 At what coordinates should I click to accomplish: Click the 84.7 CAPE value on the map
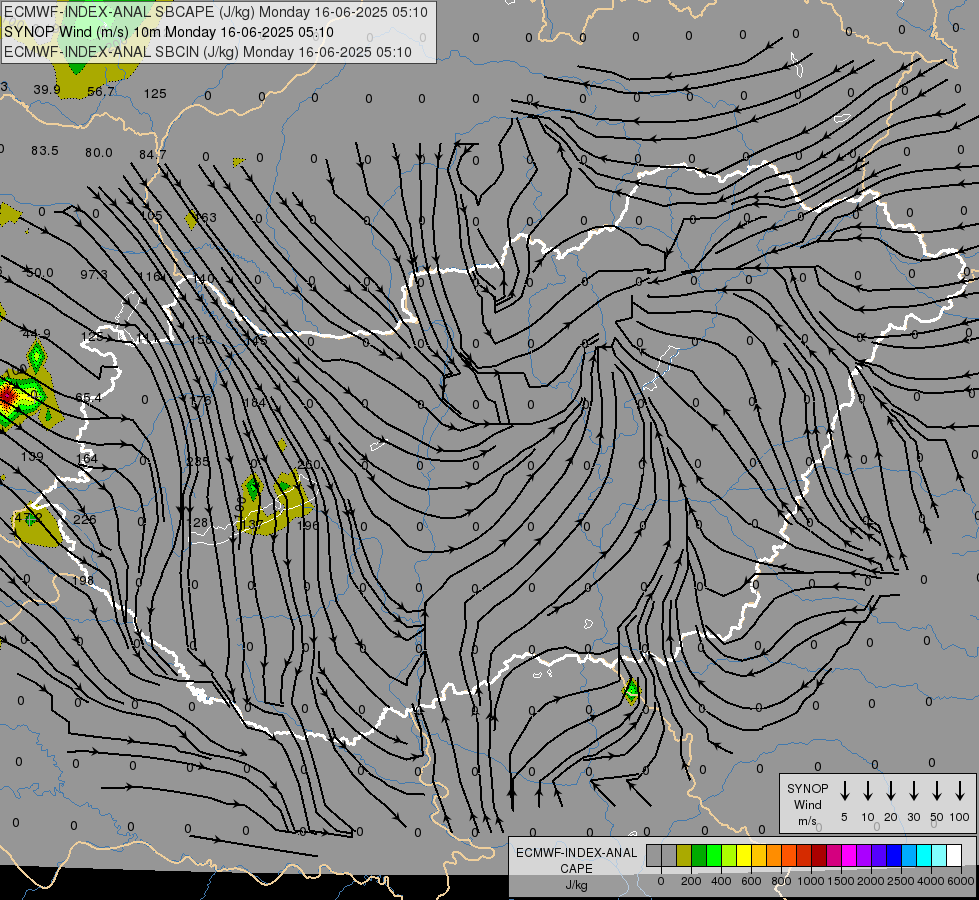[x=153, y=154]
